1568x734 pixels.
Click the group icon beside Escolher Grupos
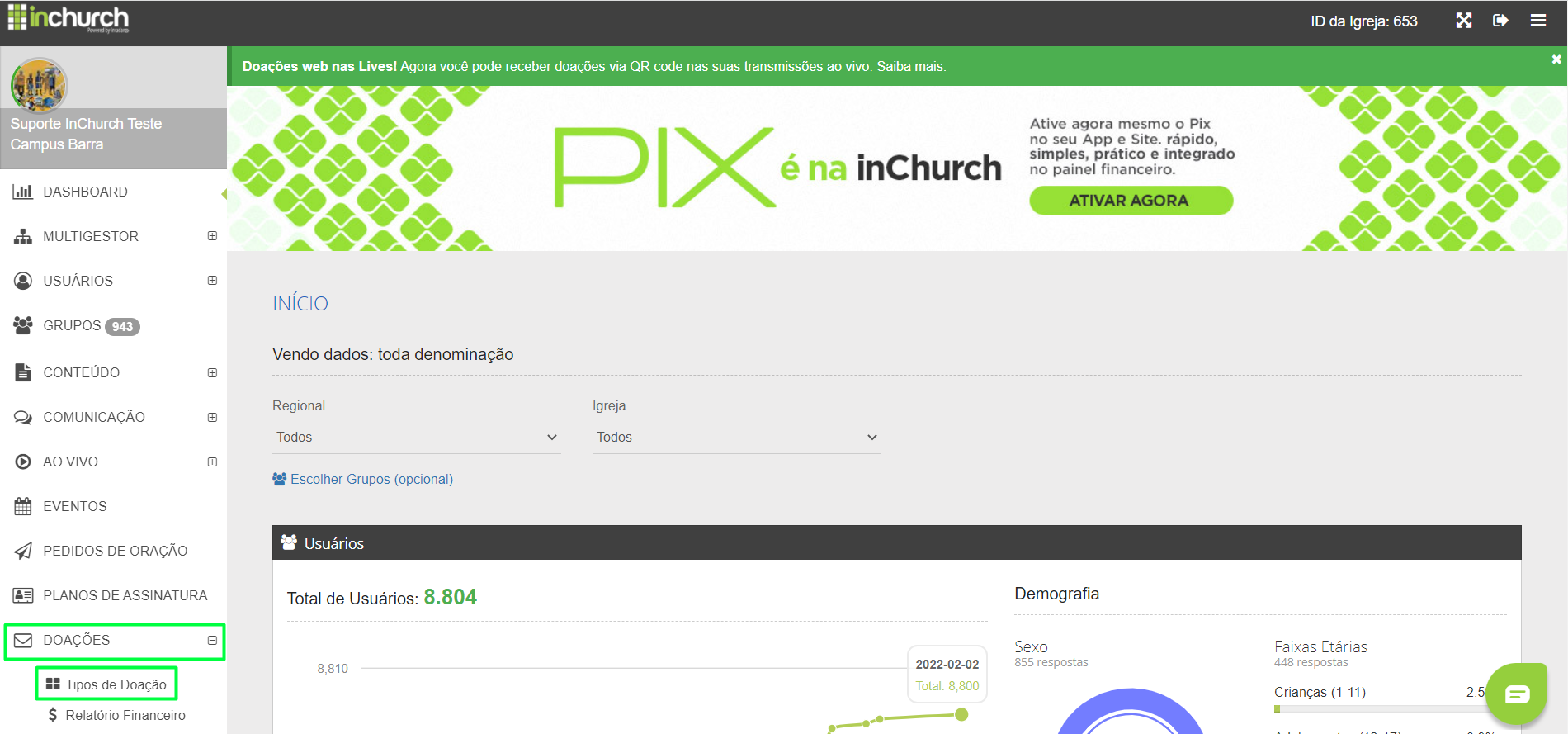point(280,479)
